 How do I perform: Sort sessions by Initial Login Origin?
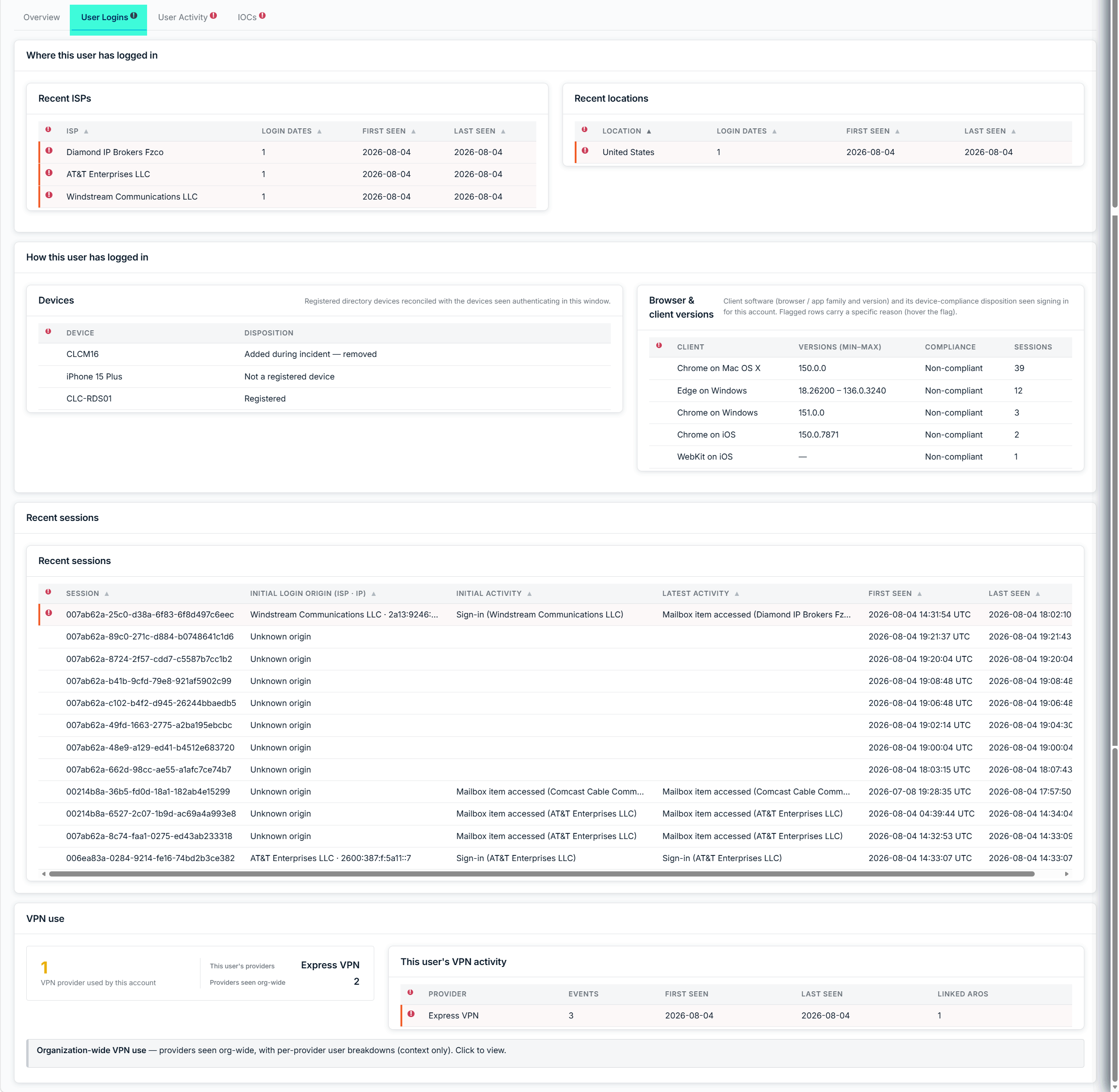tap(312, 594)
